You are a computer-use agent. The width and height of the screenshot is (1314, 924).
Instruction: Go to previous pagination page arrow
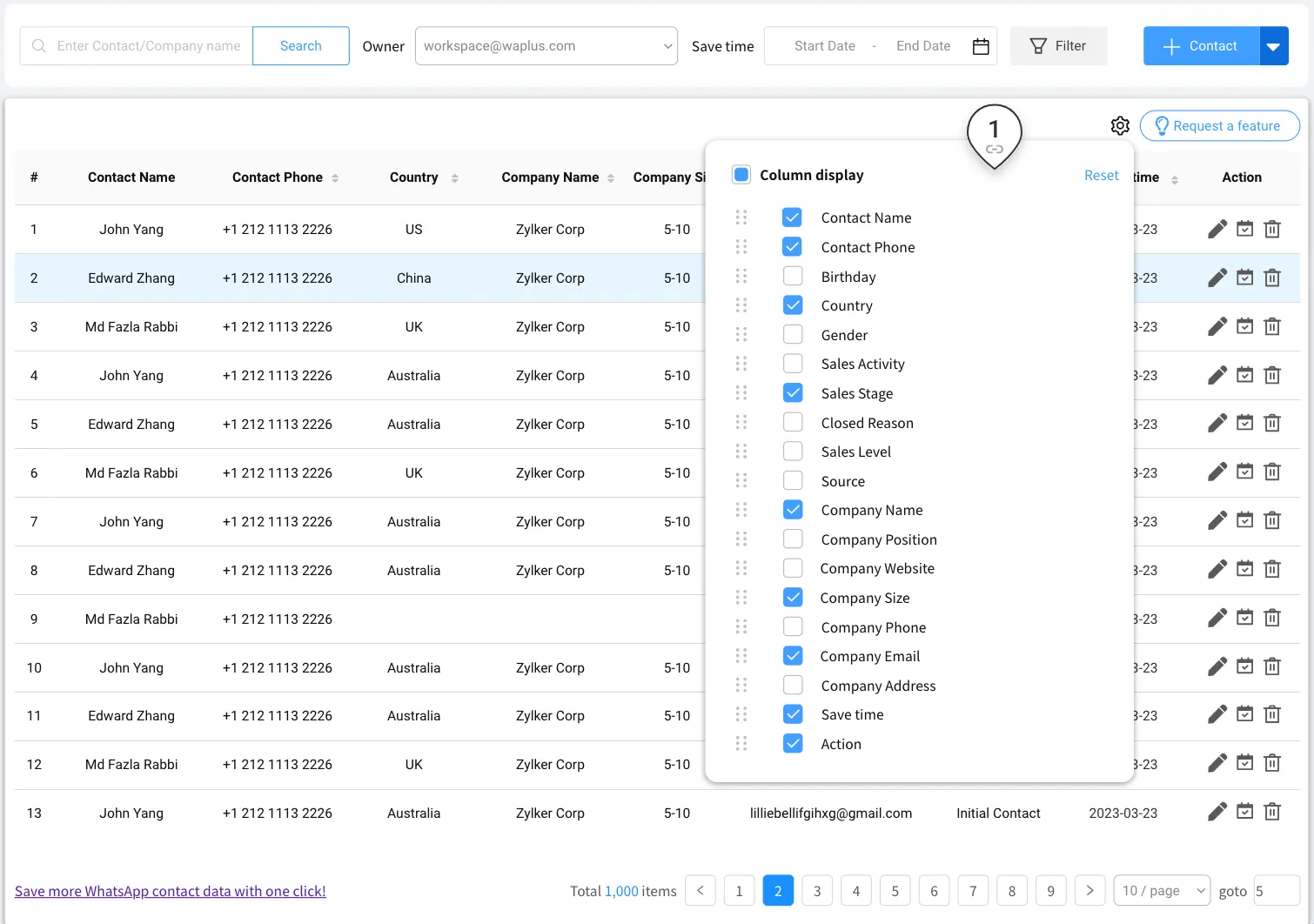tap(701, 890)
